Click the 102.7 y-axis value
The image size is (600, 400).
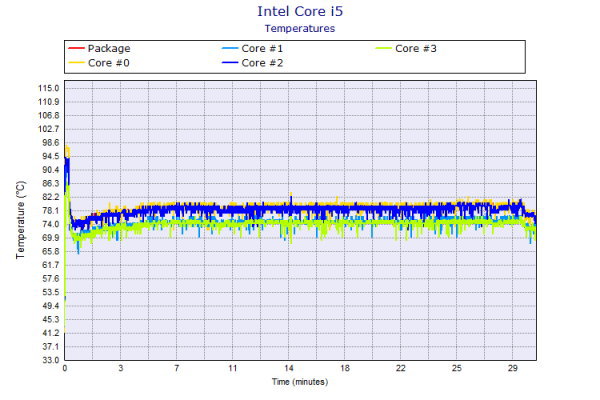click(49, 129)
